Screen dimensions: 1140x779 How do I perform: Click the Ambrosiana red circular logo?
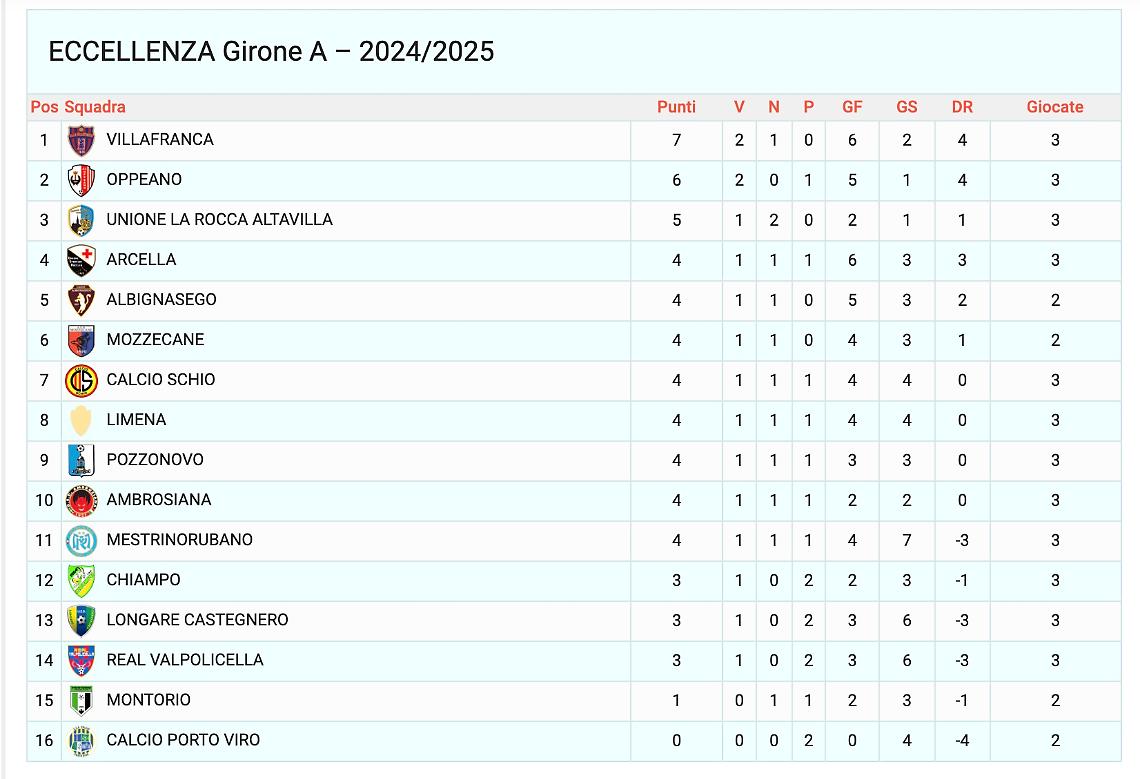tap(81, 501)
